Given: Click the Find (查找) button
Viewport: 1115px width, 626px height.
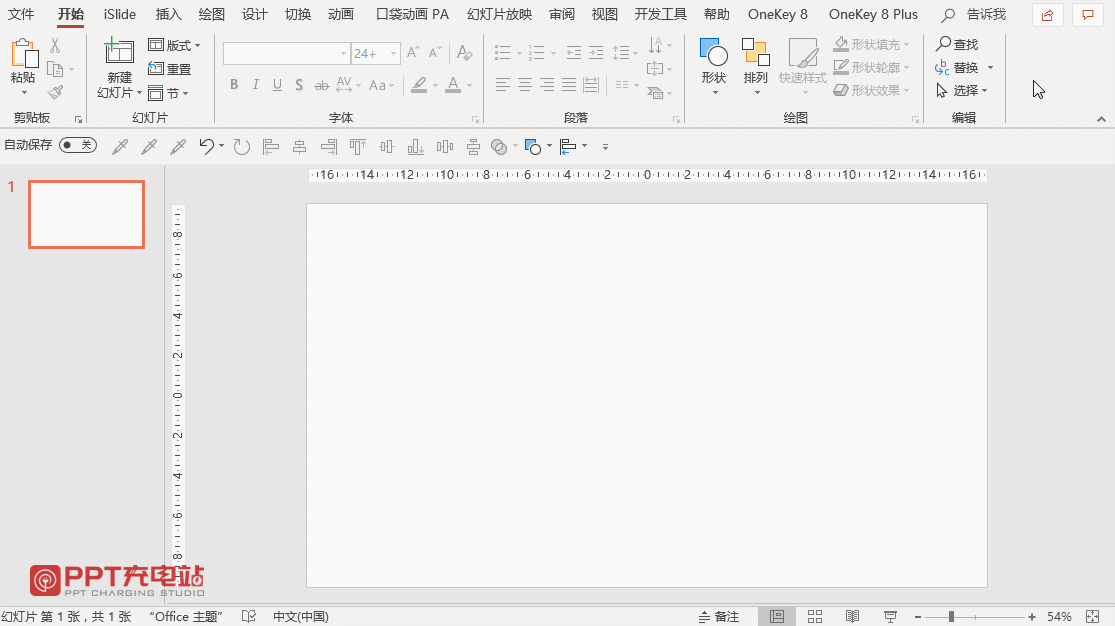Looking at the screenshot, I should (x=957, y=44).
